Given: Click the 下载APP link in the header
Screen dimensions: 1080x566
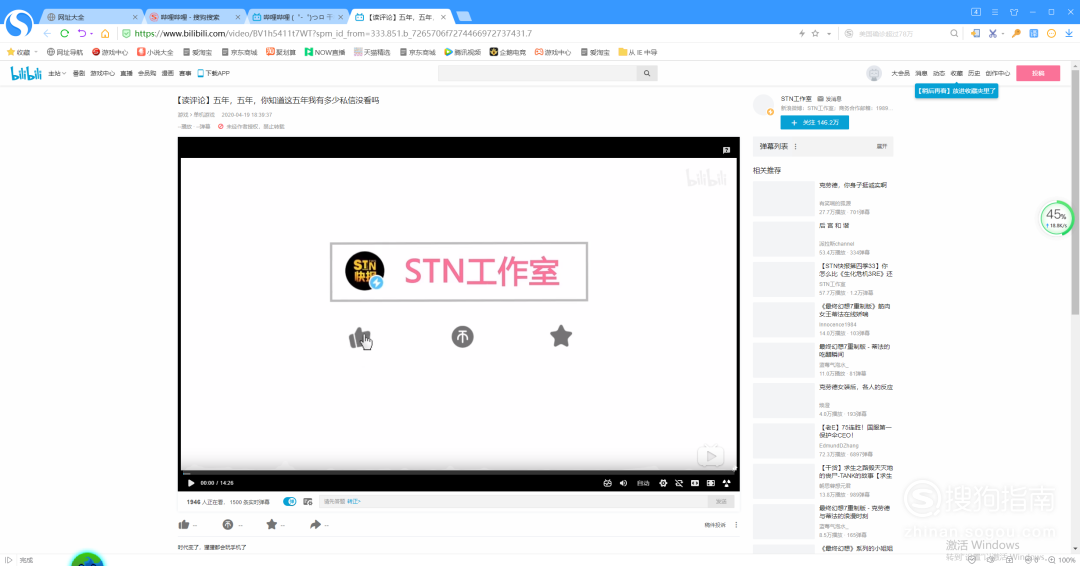Looking at the screenshot, I should (x=214, y=73).
